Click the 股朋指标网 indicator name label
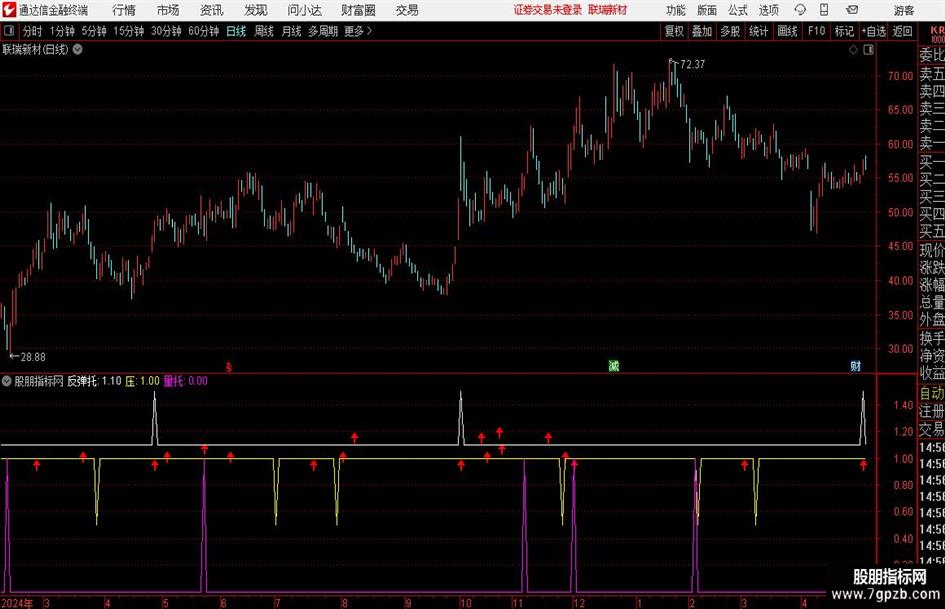The image size is (945, 609). pyautogui.click(x=39, y=380)
